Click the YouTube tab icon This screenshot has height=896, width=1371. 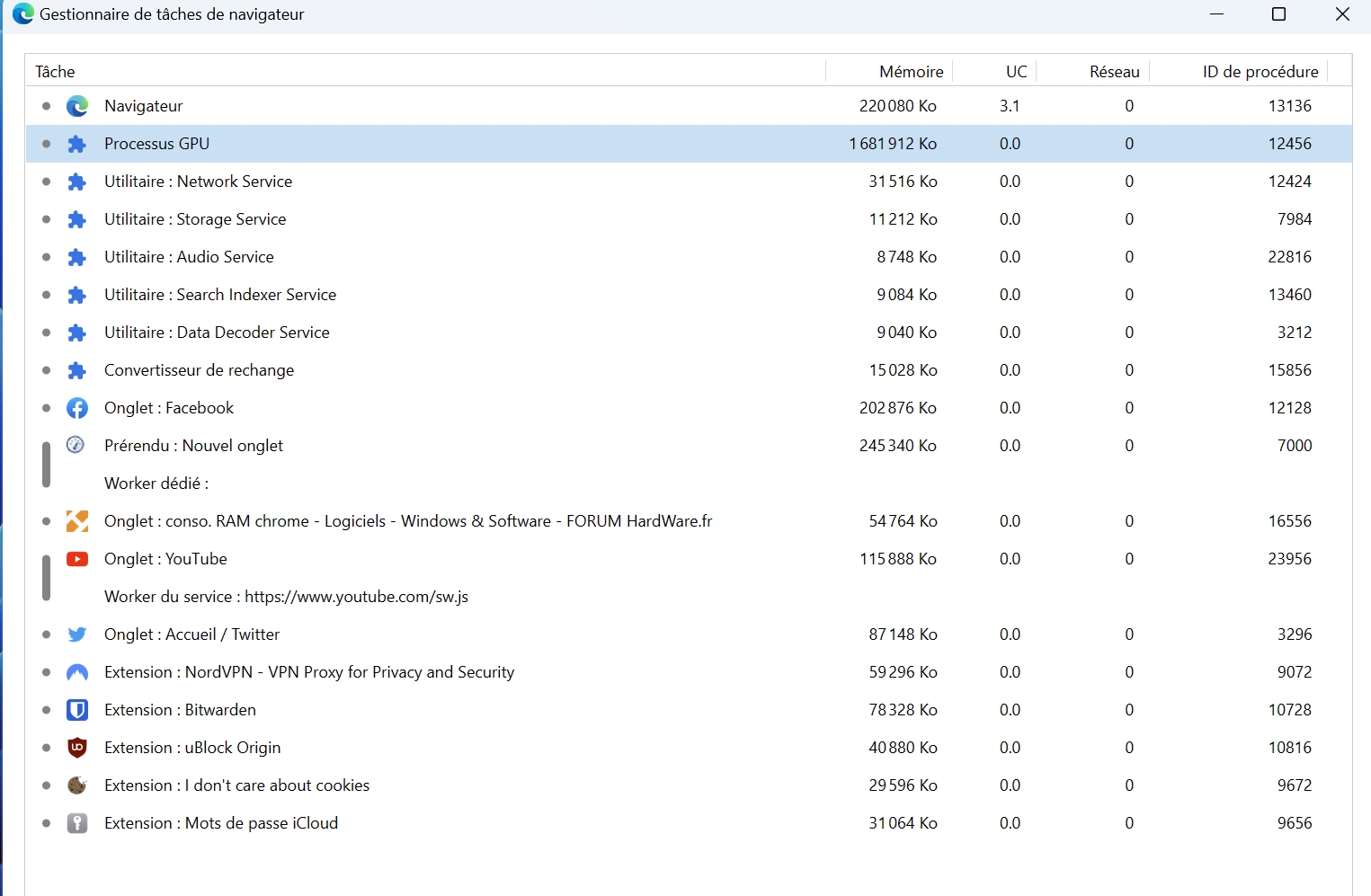77,559
